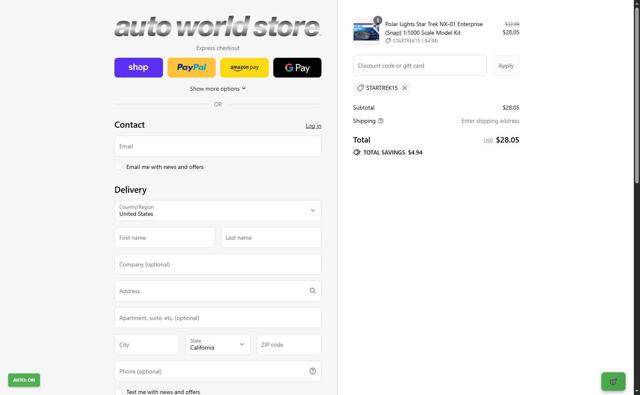Select the Company (optional) field
640x395 pixels.
point(218,264)
